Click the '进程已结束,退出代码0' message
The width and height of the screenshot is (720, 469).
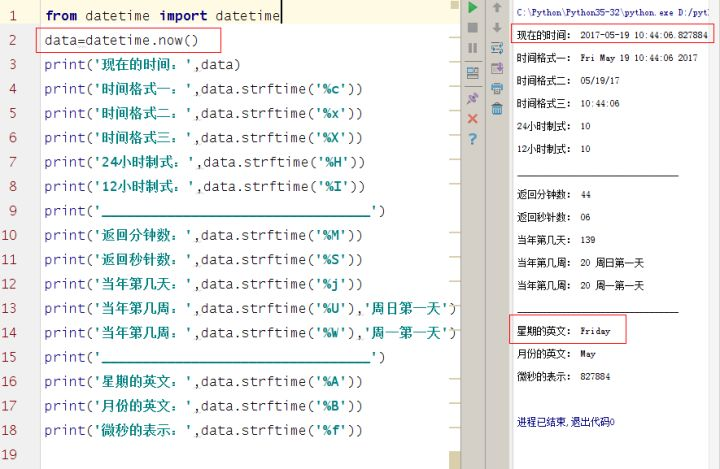[565, 422]
